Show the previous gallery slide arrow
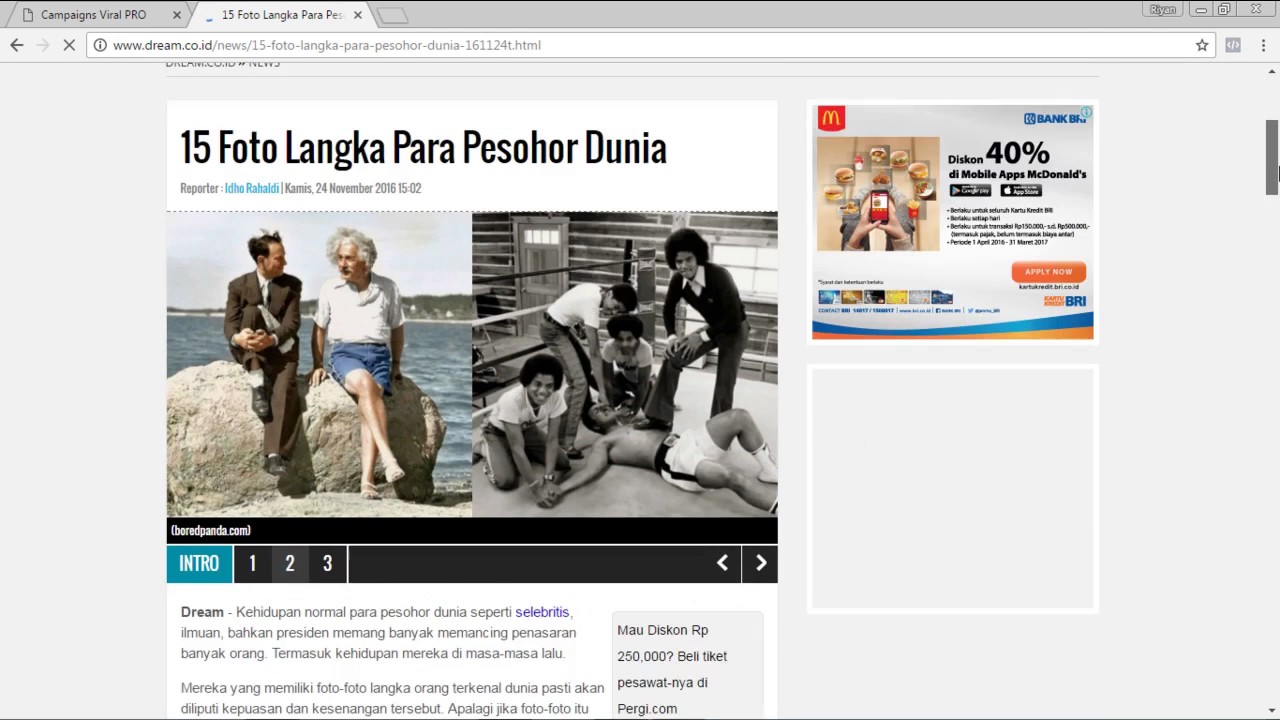This screenshot has height=720, width=1280. click(x=722, y=564)
